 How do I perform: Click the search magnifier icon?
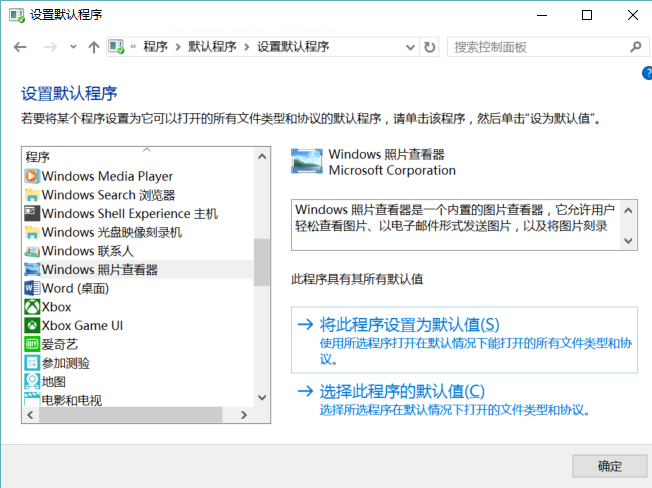[x=635, y=47]
